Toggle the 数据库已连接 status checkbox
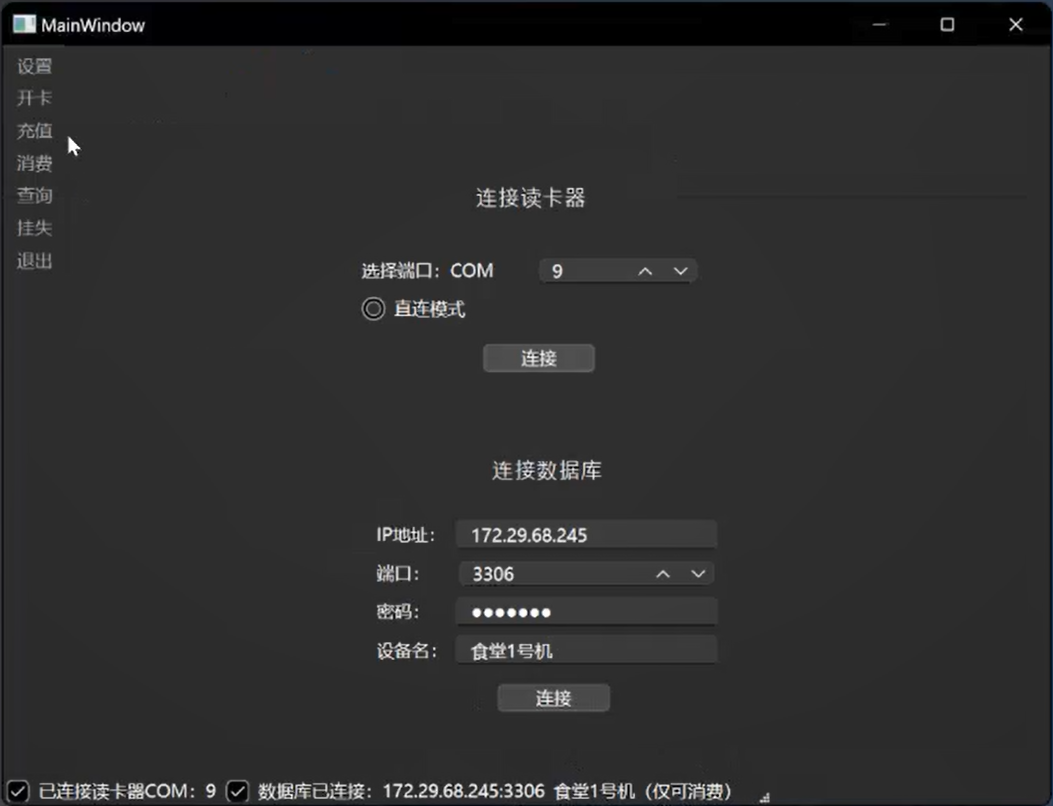Screen dimensions: 1053x806 tap(237, 790)
